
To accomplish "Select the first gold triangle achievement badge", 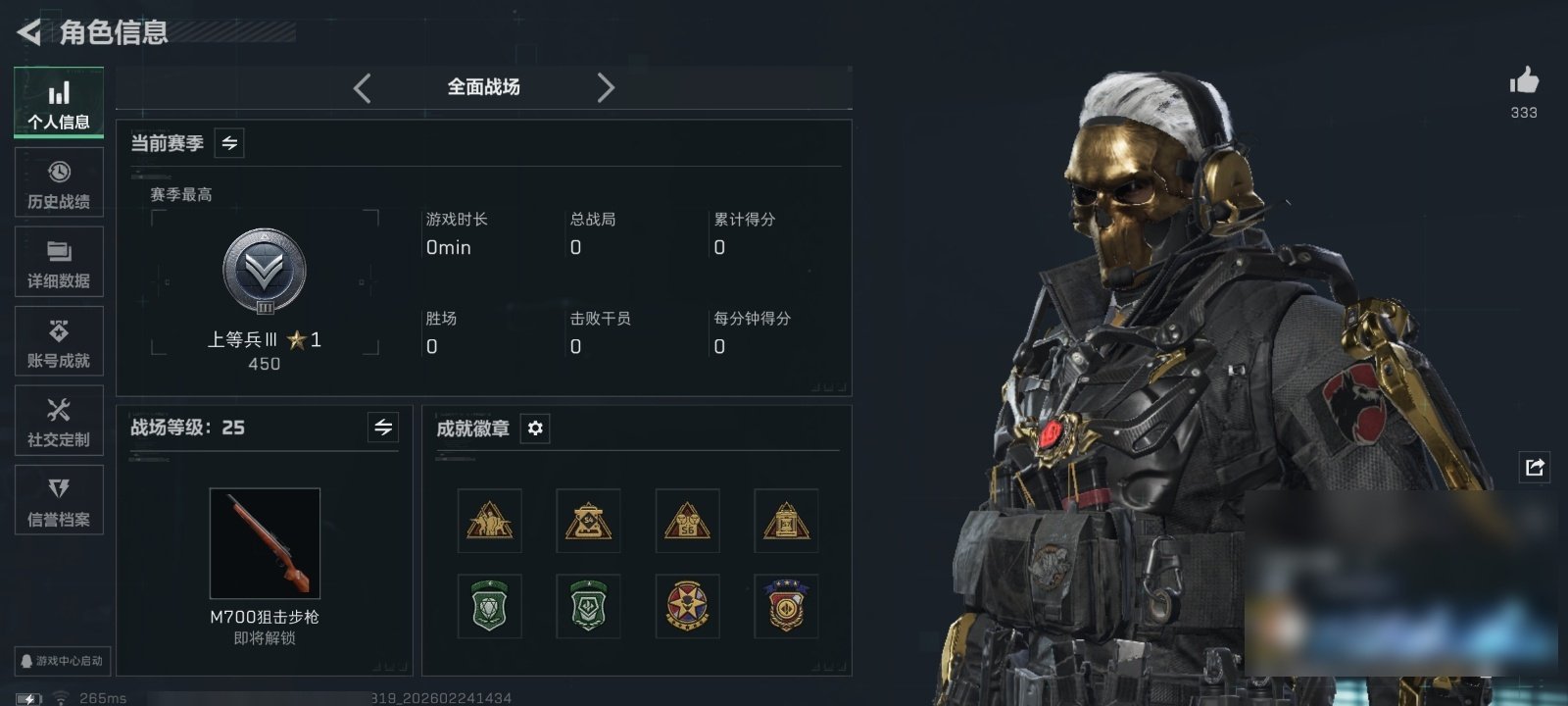I will point(490,521).
